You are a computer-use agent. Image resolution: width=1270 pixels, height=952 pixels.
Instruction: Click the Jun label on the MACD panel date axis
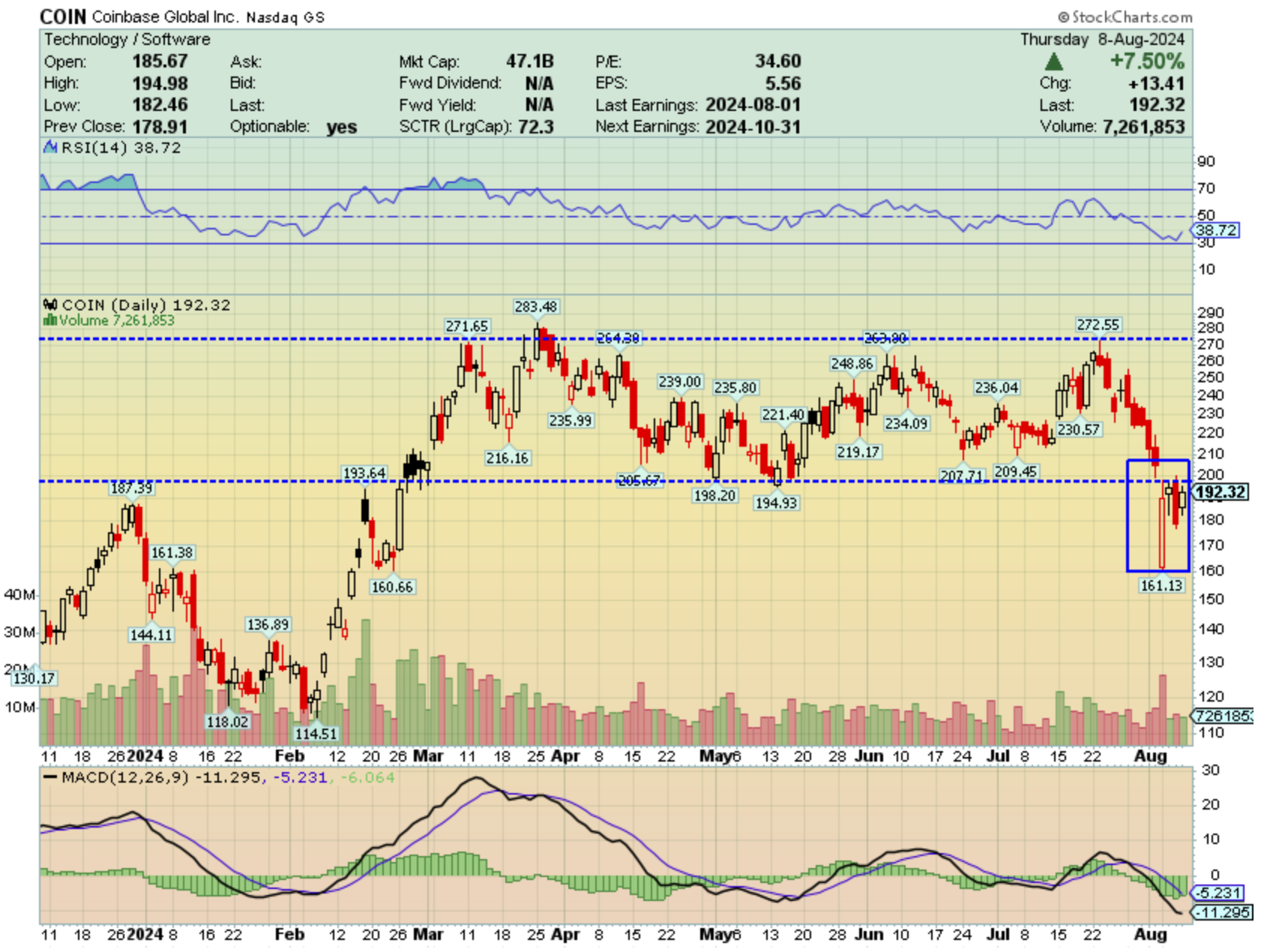[x=869, y=935]
